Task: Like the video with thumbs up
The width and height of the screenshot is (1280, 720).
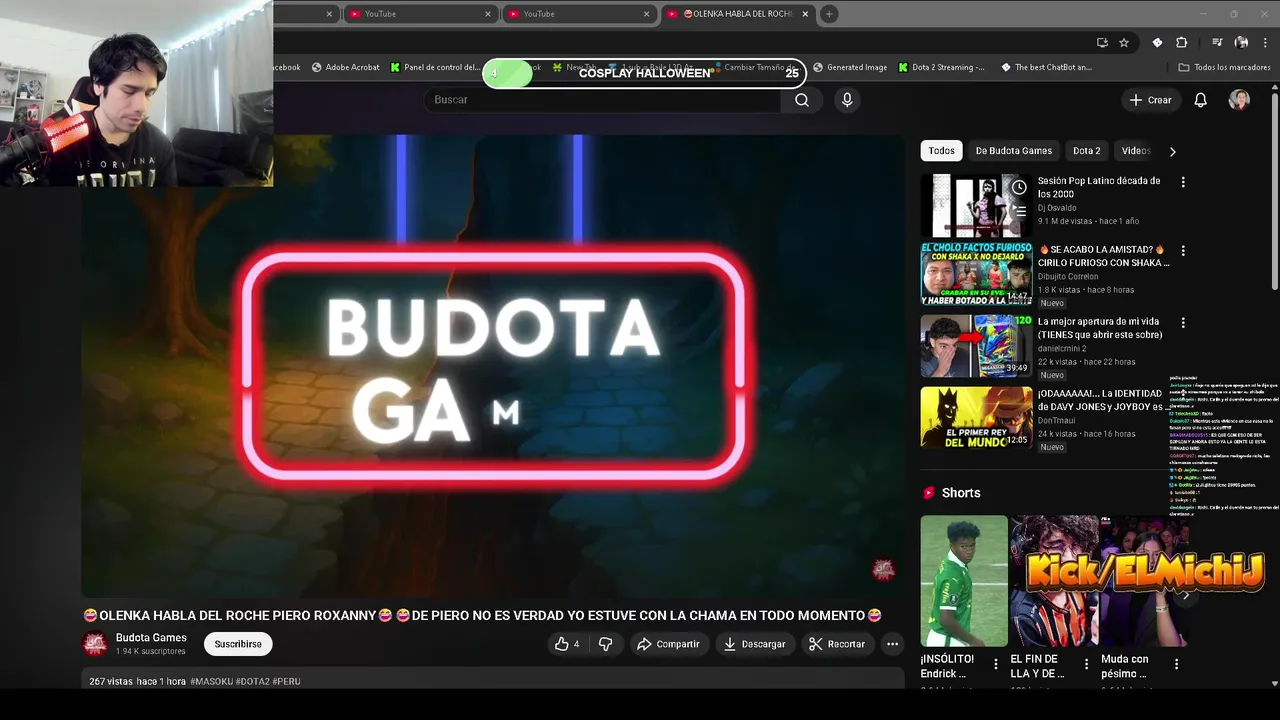Action: pyautogui.click(x=567, y=644)
